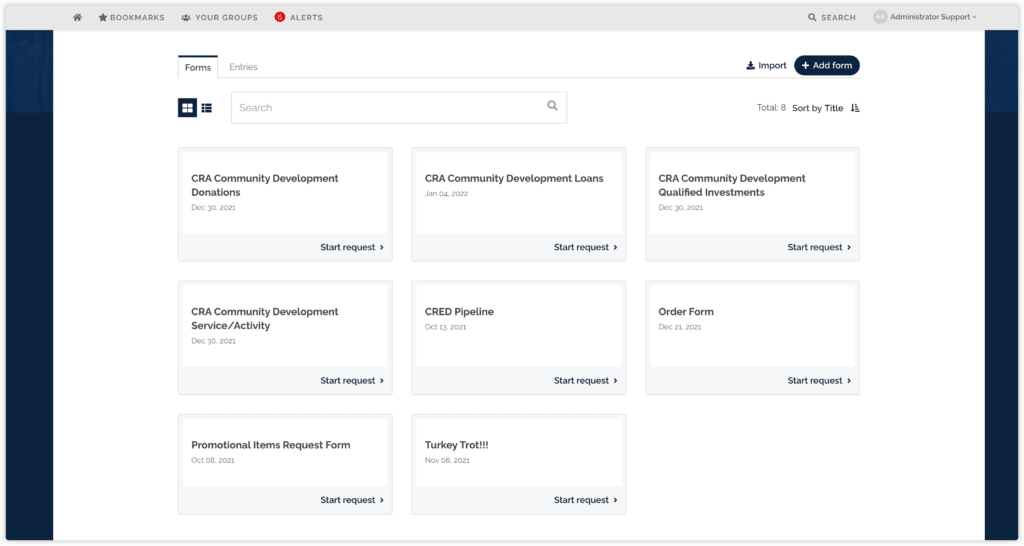The width and height of the screenshot is (1024, 546).
Task: Select the list view icon
Action: tap(206, 108)
